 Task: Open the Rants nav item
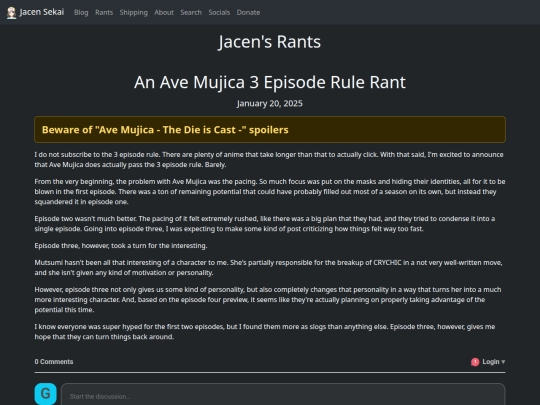(104, 12)
